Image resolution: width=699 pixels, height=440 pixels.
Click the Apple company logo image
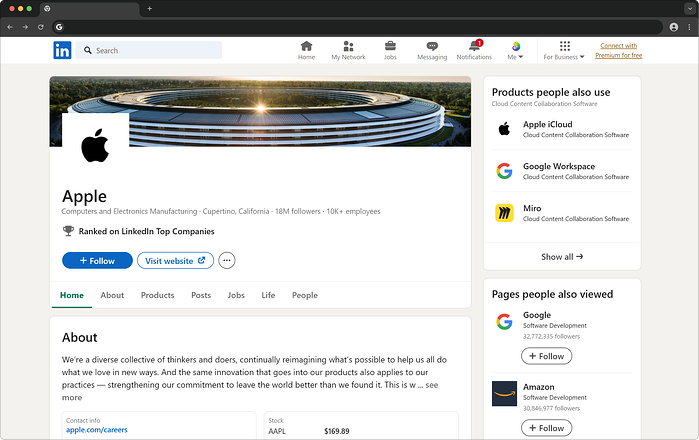(95, 146)
